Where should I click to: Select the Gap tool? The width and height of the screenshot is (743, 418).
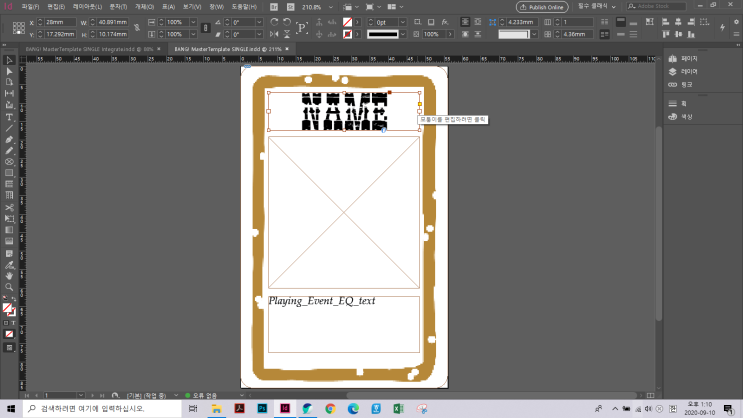9,93
